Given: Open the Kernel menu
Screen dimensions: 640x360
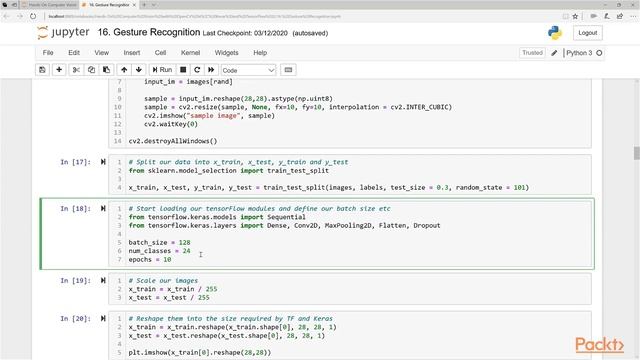Looking at the screenshot, I should tap(191, 53).
